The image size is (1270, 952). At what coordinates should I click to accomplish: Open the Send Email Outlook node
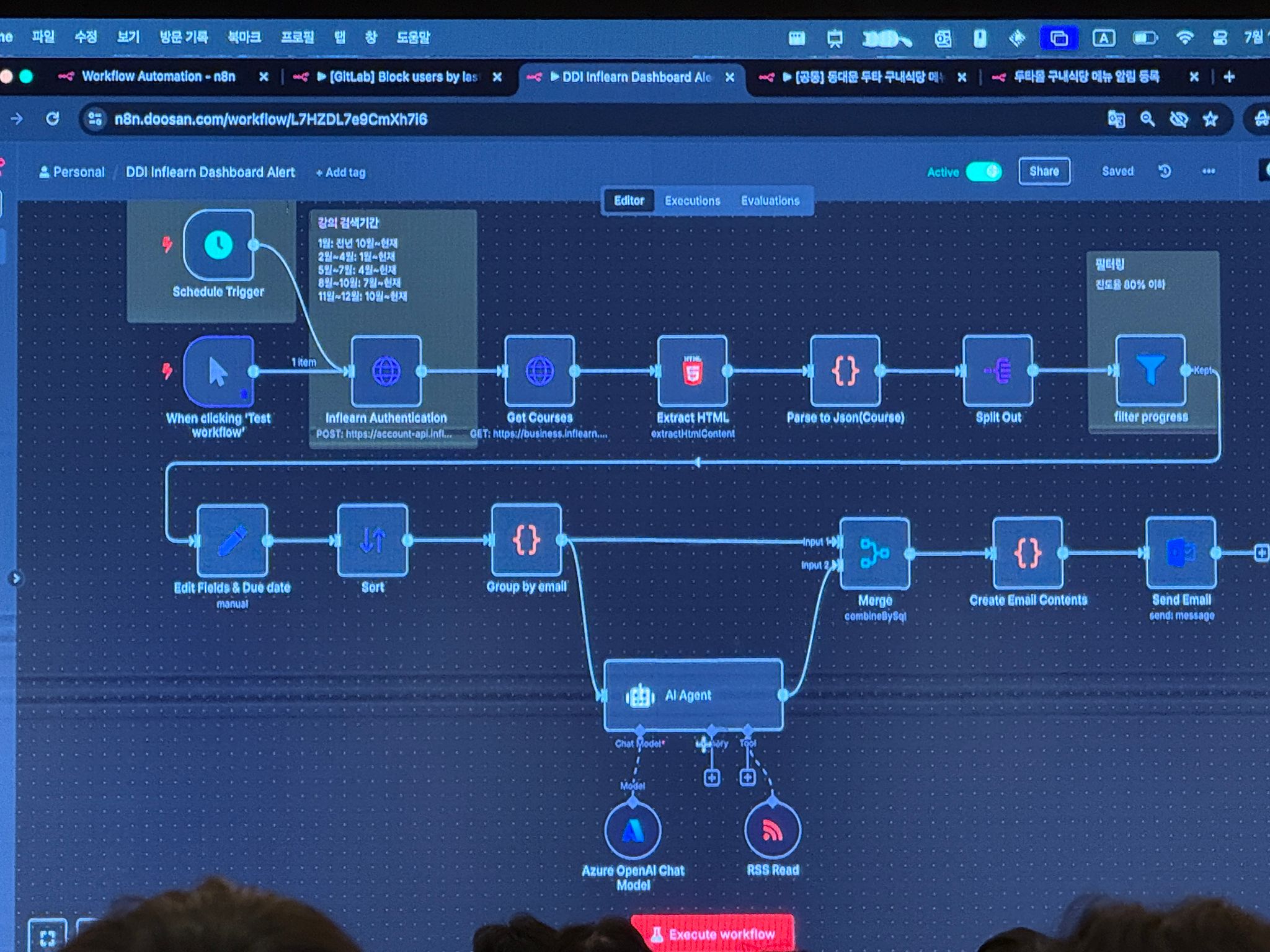click(x=1181, y=553)
